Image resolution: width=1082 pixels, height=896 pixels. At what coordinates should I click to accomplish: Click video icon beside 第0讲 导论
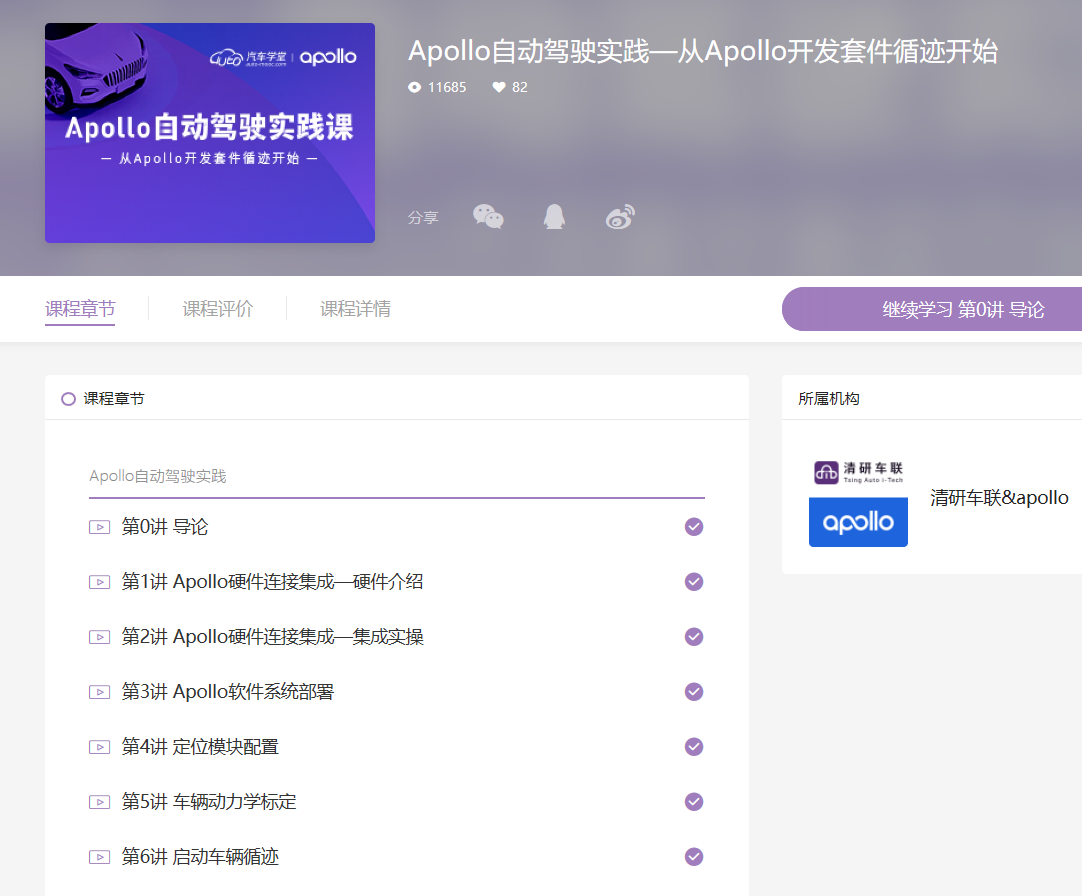[99, 527]
